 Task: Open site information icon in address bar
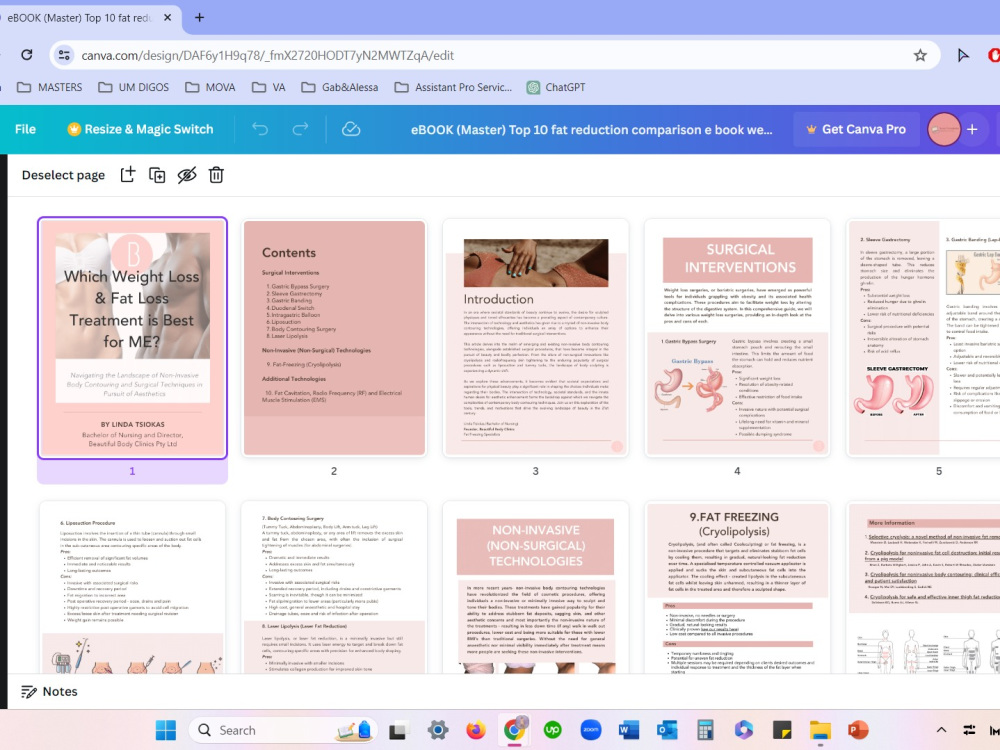(x=64, y=55)
